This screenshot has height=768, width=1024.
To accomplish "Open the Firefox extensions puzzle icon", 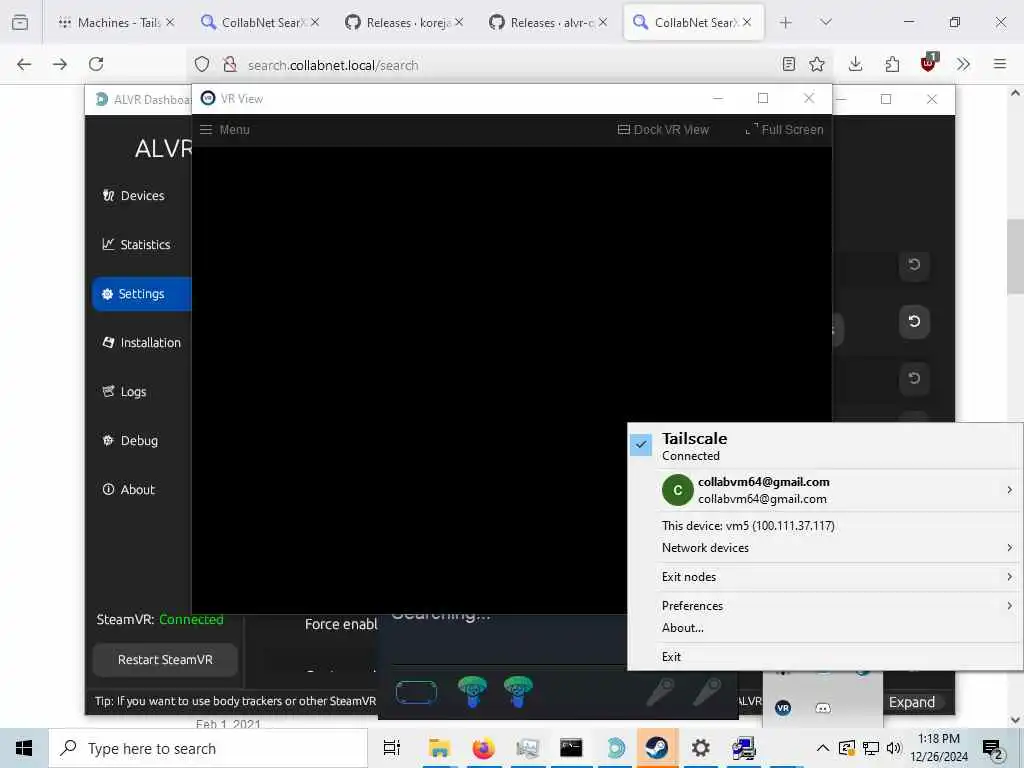I will (x=892, y=64).
